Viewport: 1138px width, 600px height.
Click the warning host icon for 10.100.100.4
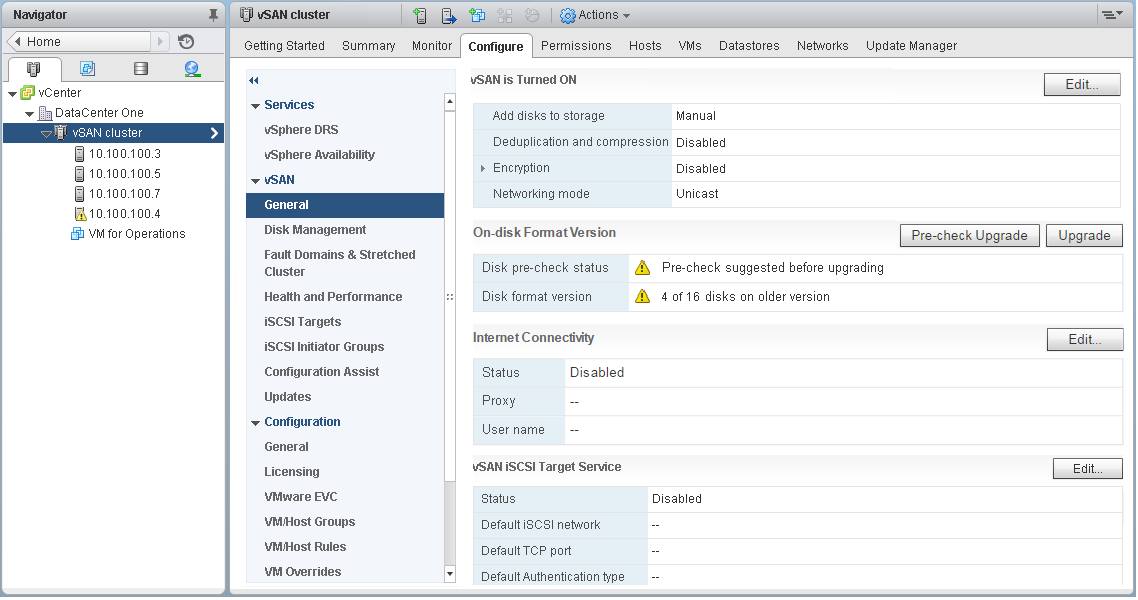pyautogui.click(x=80, y=214)
